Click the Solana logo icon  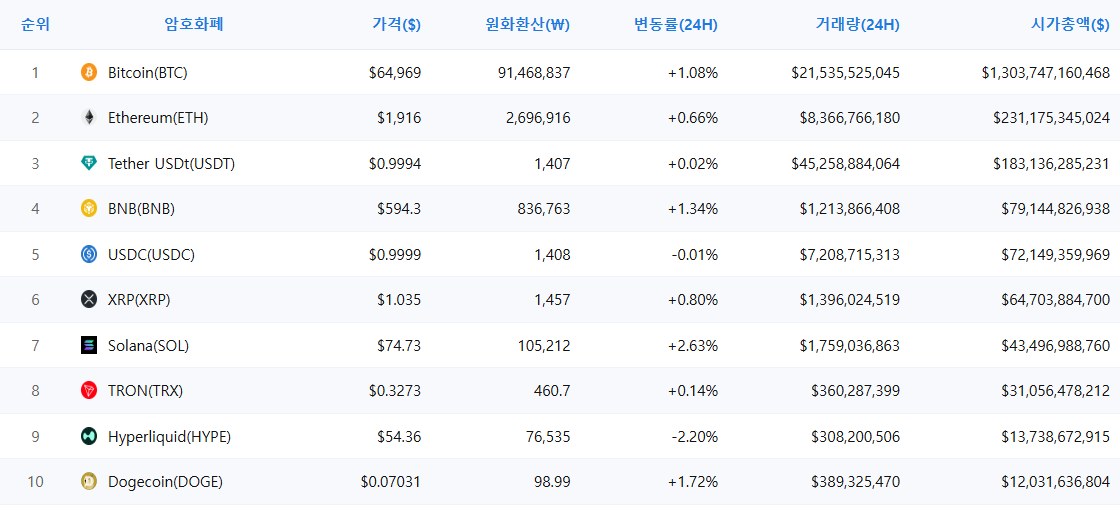tap(89, 346)
